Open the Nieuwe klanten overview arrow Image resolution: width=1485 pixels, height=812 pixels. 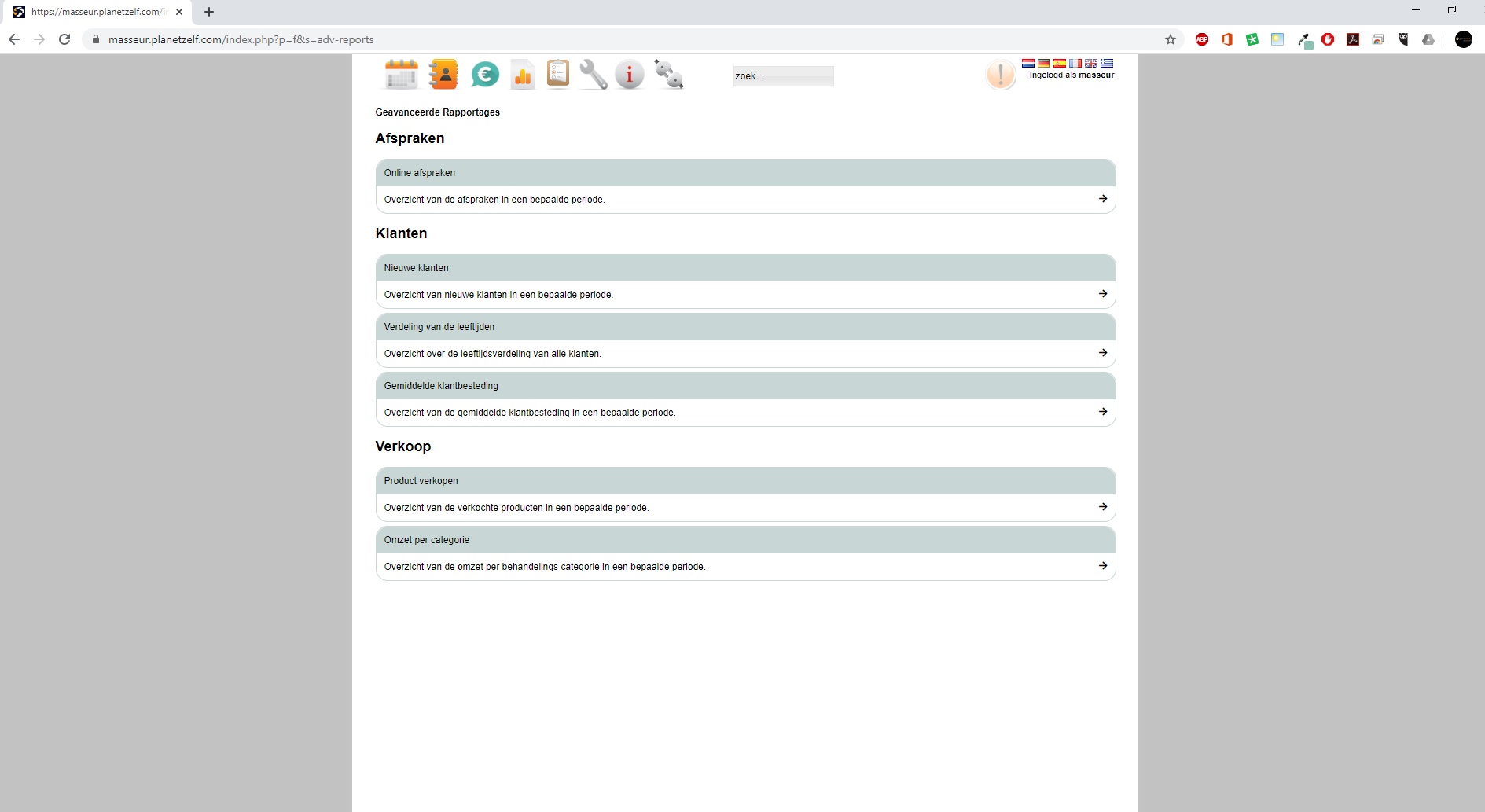coord(1102,294)
